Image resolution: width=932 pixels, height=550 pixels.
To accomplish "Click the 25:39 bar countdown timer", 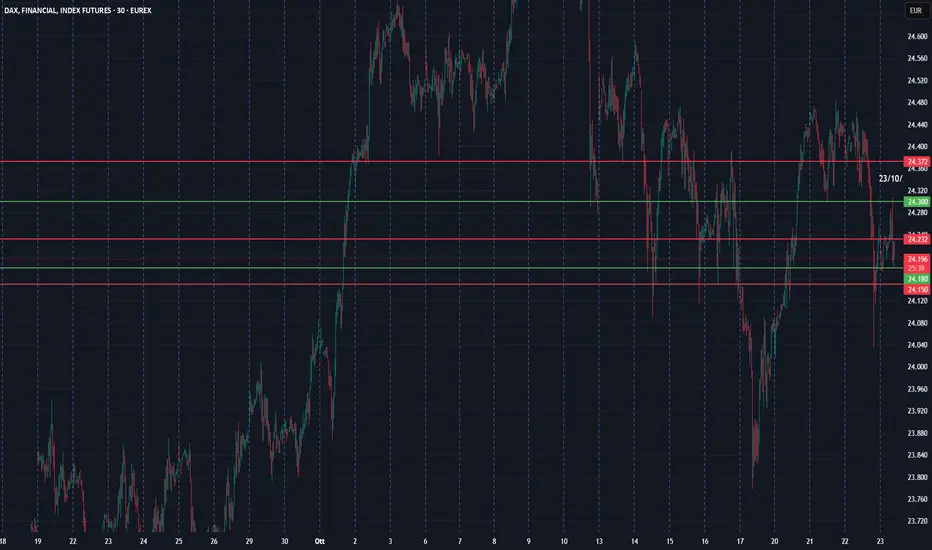I will (916, 268).
